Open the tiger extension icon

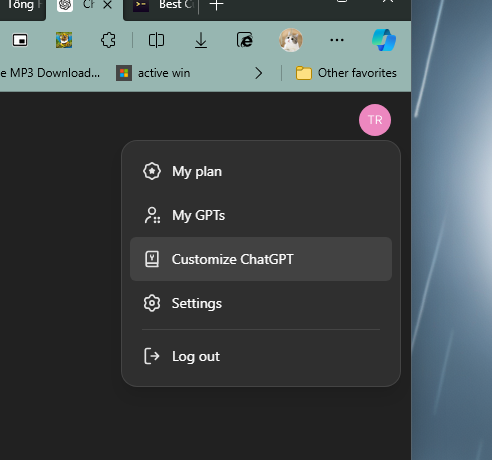coord(64,40)
